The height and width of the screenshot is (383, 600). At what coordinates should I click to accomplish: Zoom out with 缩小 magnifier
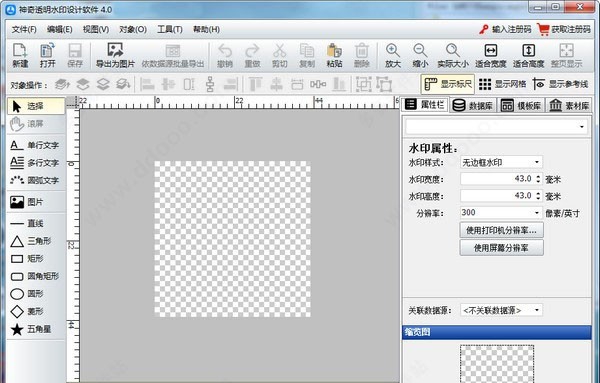tap(420, 56)
